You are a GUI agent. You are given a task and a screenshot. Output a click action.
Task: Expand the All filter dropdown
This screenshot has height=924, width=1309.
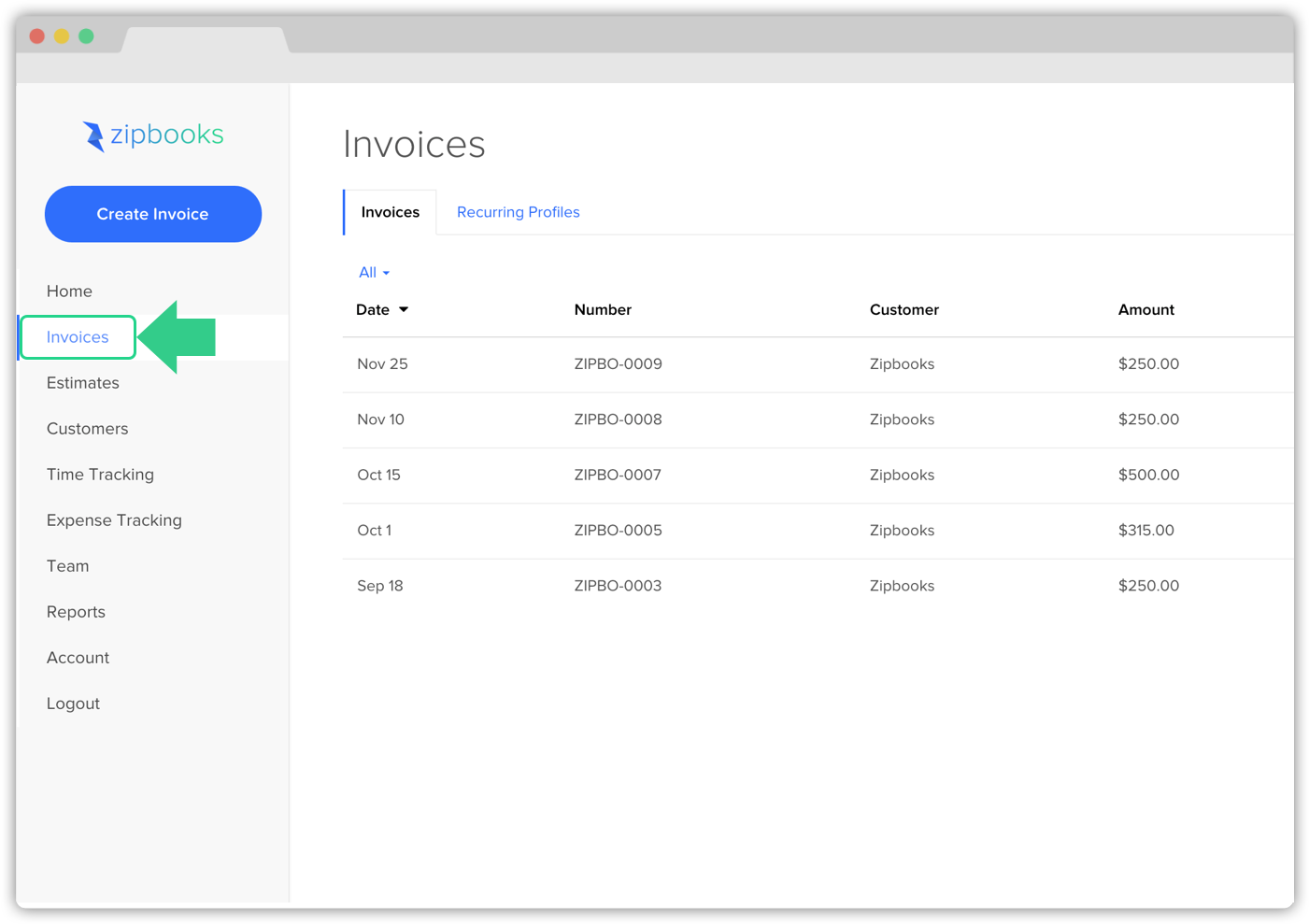click(375, 273)
